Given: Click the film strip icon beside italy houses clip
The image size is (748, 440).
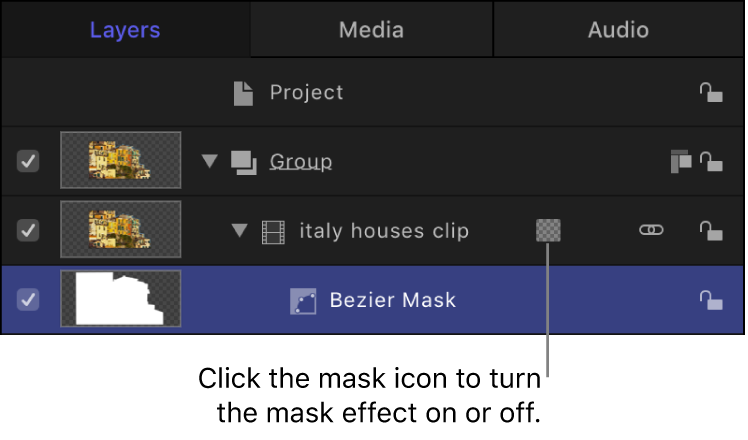Looking at the screenshot, I should coord(273,231).
